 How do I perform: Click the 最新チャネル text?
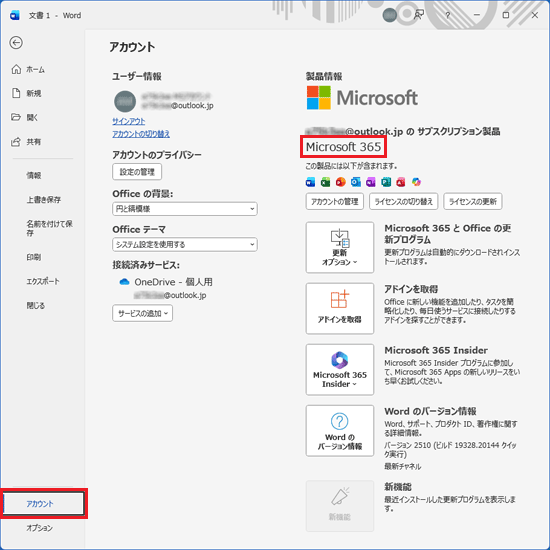point(403,467)
